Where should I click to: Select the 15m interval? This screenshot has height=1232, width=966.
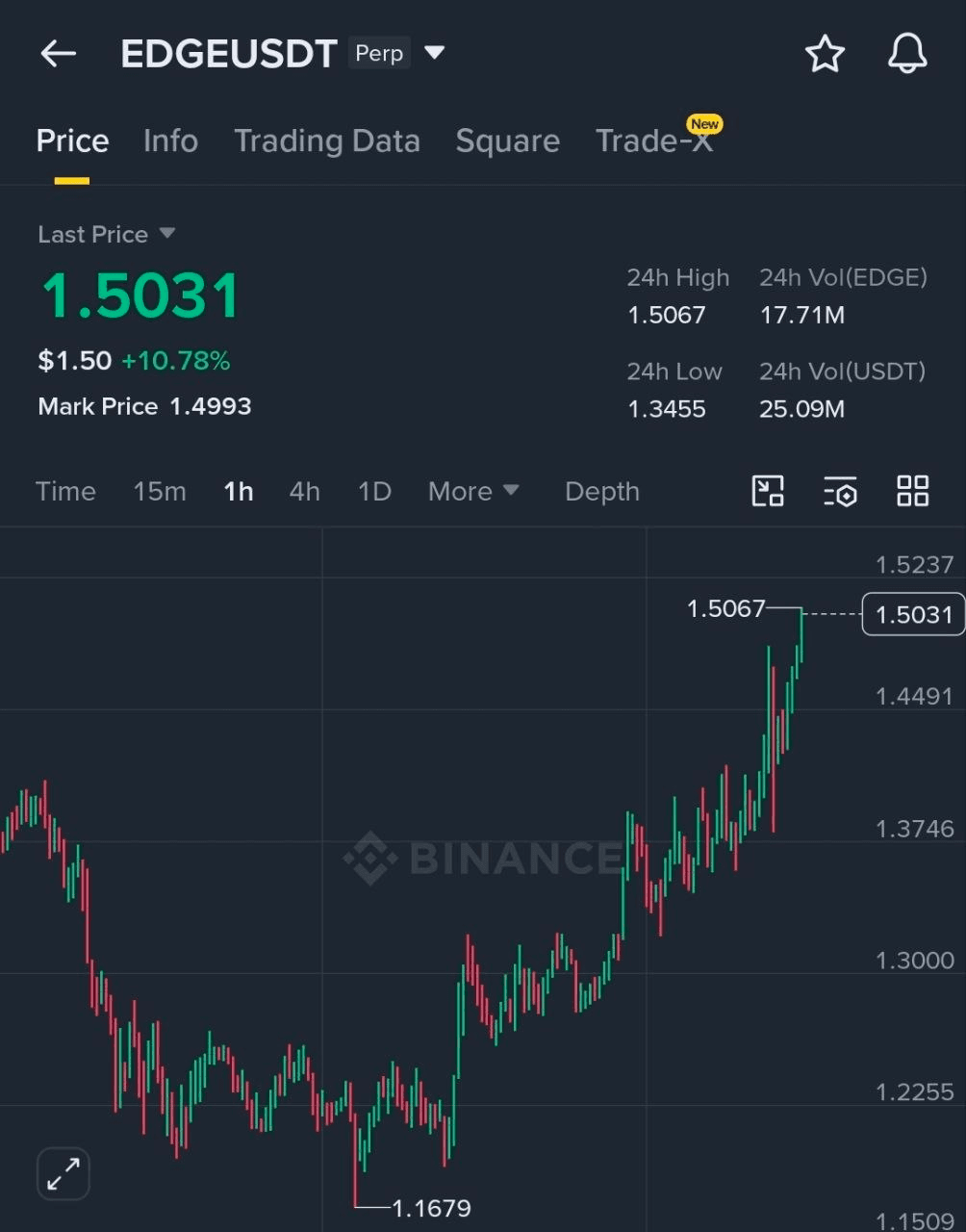(160, 491)
